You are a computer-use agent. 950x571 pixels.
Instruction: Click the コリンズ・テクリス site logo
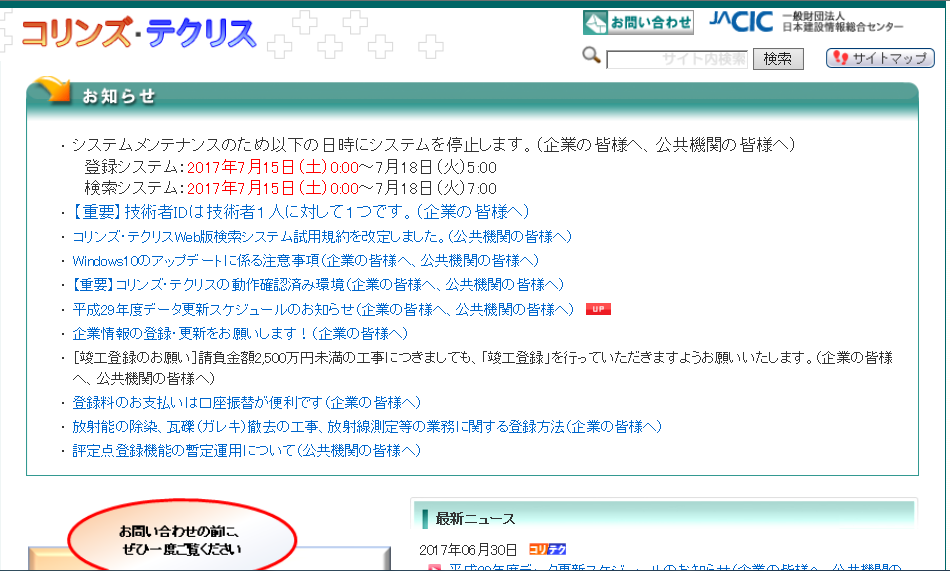(x=138, y=33)
